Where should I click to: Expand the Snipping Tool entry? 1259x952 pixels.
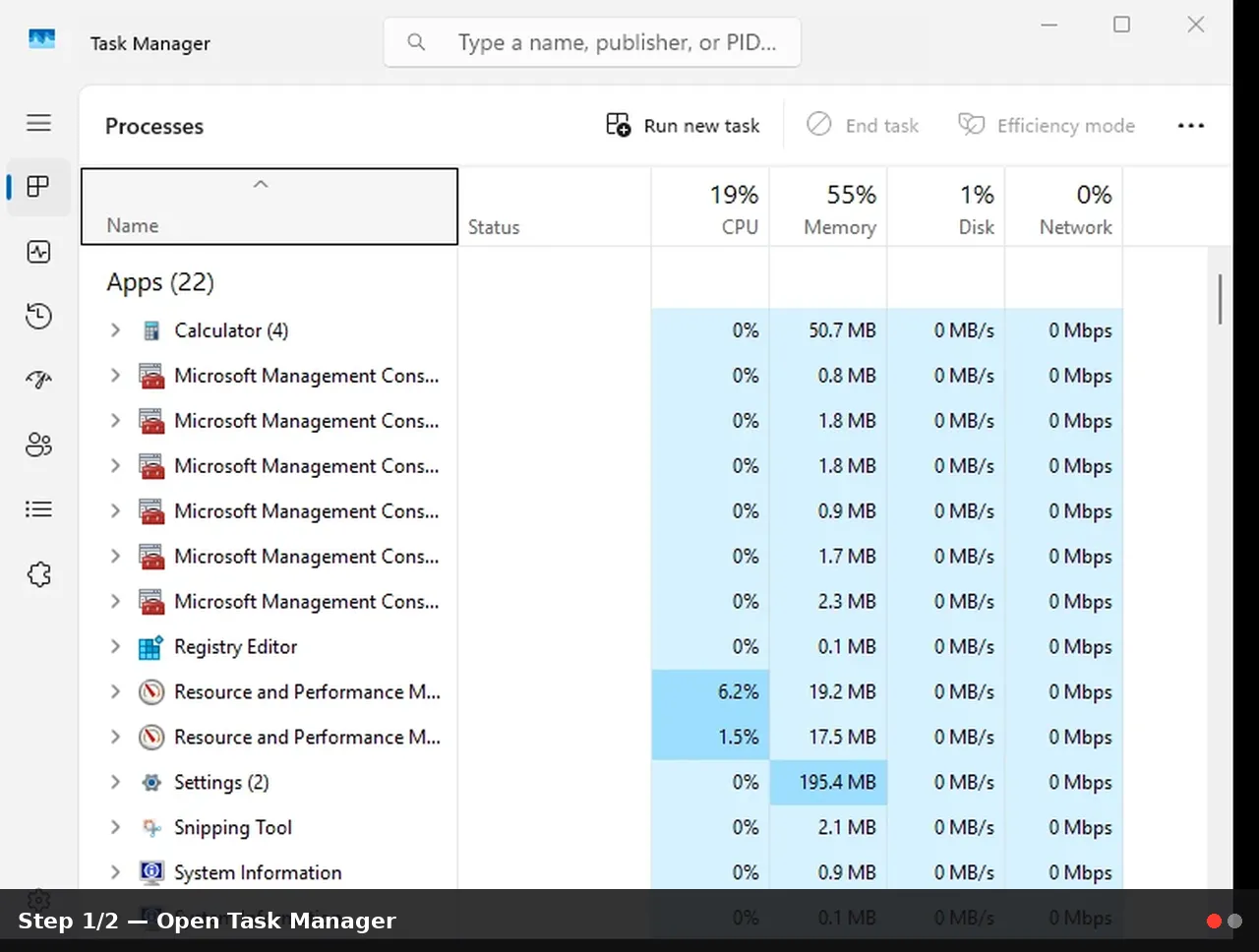tap(115, 828)
